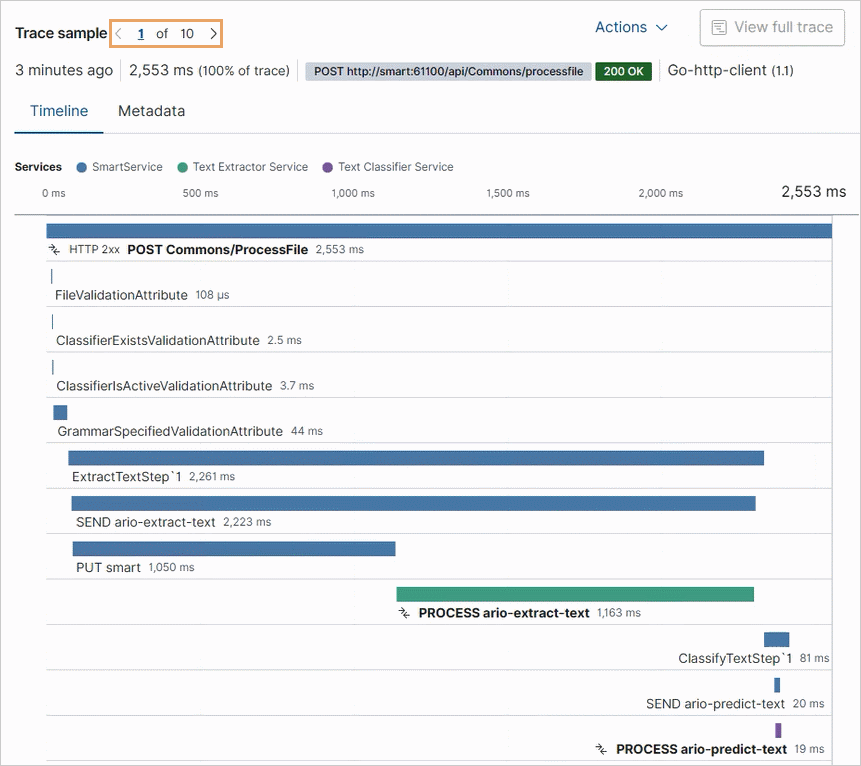Click the trace icon beside PROCESS ario-extract-text
This screenshot has height=766, width=861.
(405, 613)
